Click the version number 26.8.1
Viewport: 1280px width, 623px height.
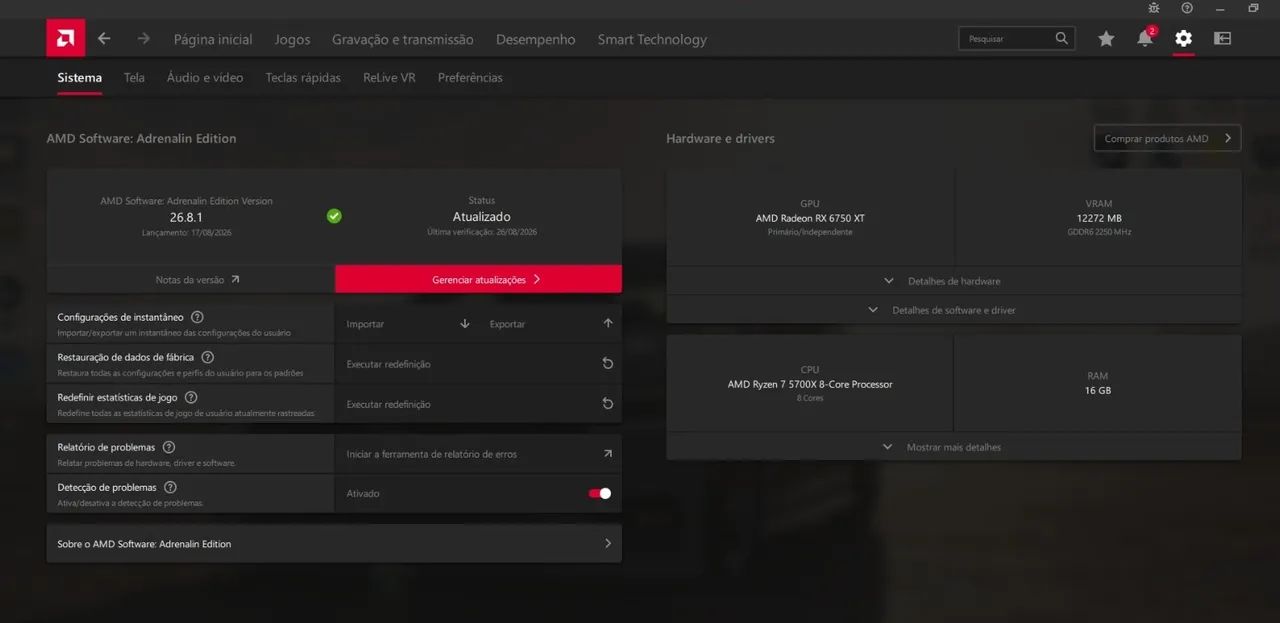coord(186,216)
